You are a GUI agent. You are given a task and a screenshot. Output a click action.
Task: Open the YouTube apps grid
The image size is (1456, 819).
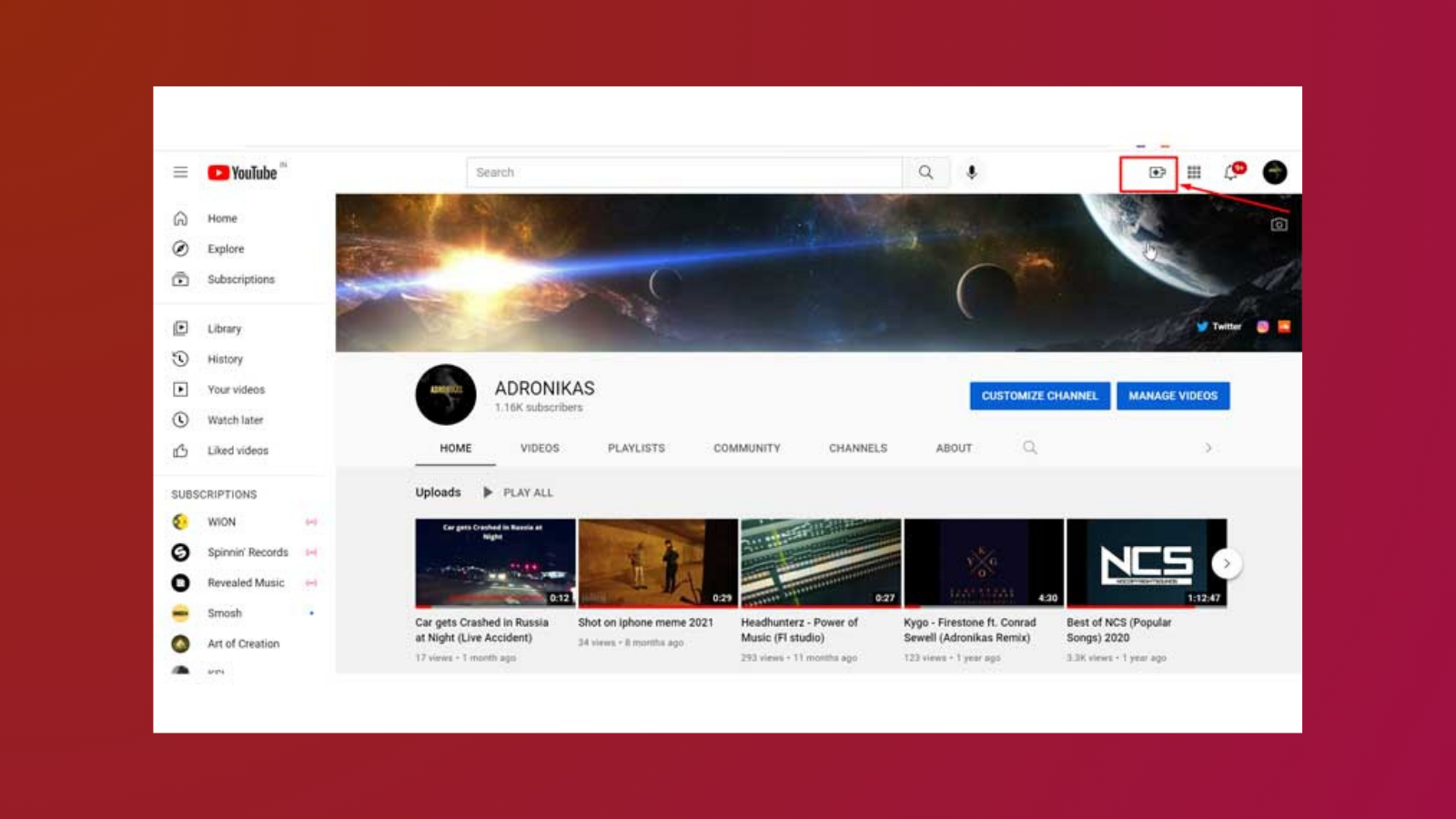click(x=1194, y=172)
